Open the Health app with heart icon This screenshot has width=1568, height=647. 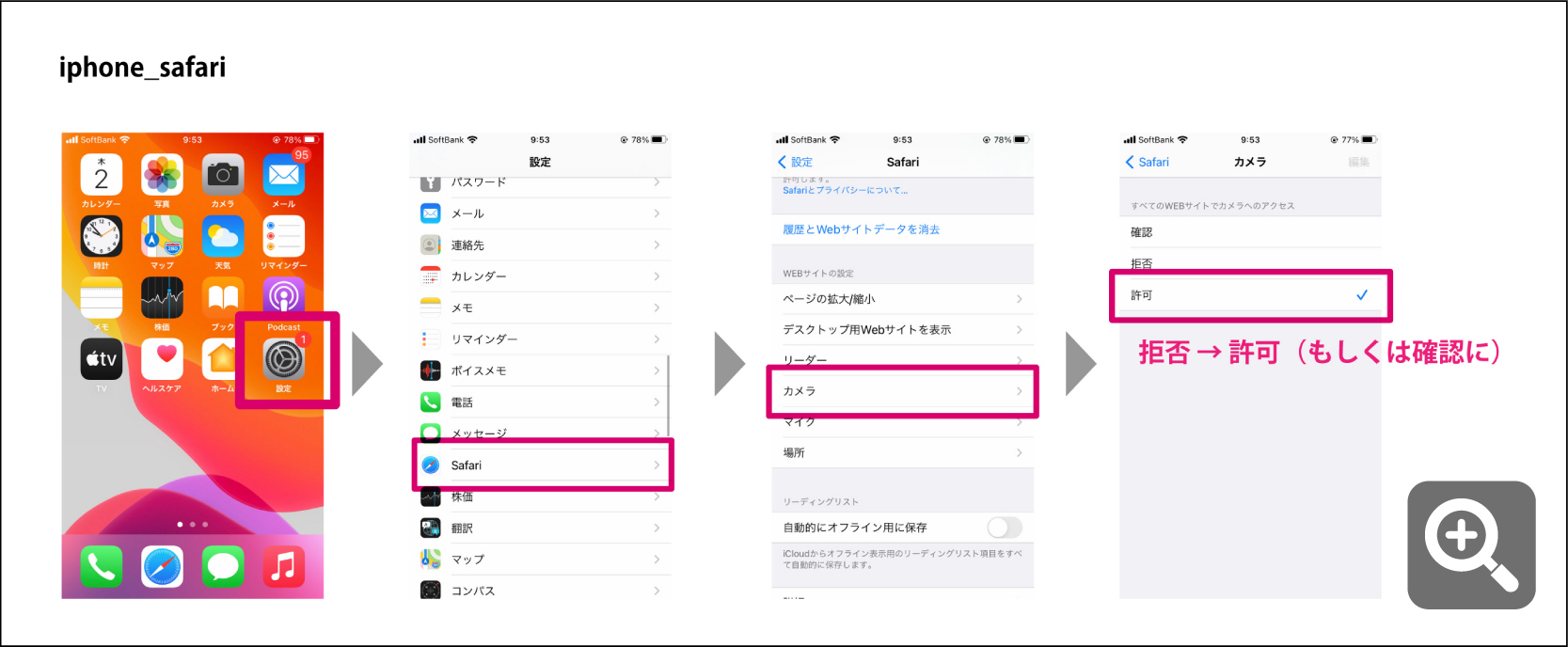[x=162, y=359]
